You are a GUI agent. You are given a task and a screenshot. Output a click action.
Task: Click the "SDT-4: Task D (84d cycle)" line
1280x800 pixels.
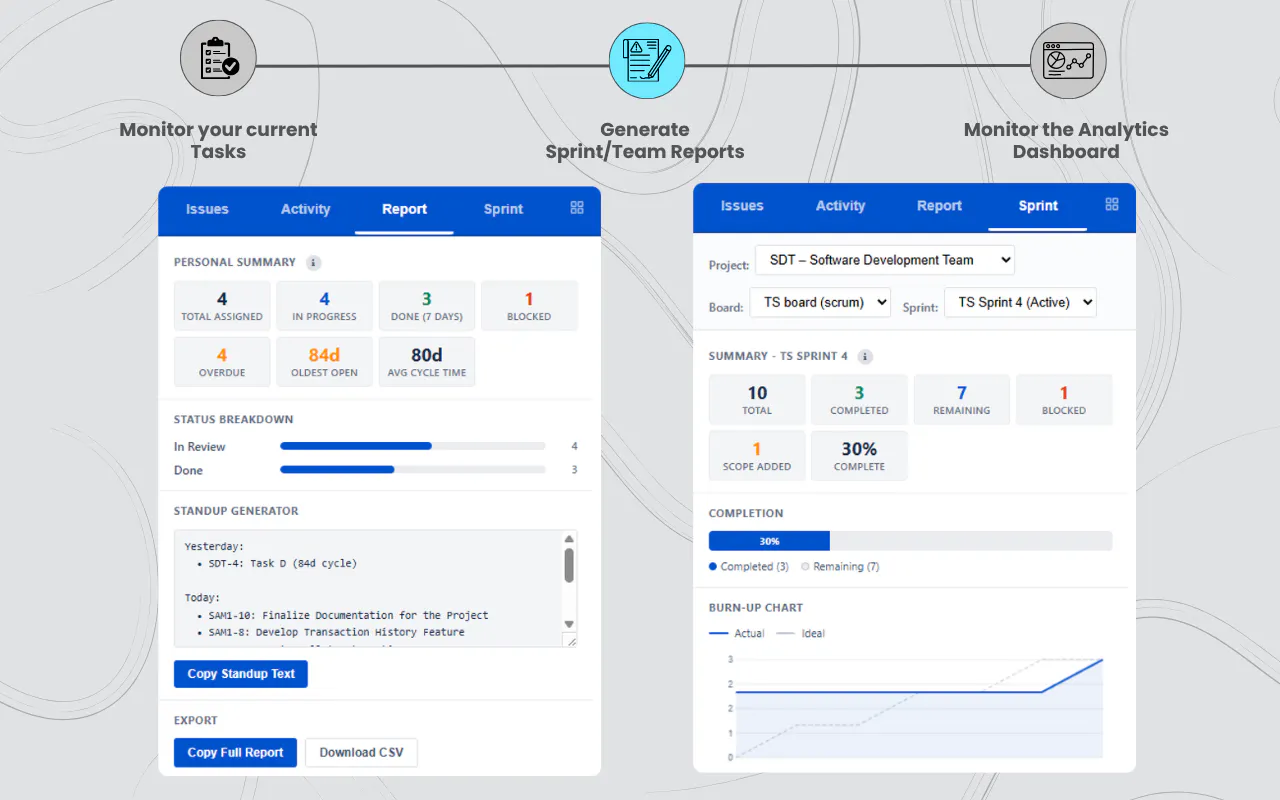pos(283,564)
